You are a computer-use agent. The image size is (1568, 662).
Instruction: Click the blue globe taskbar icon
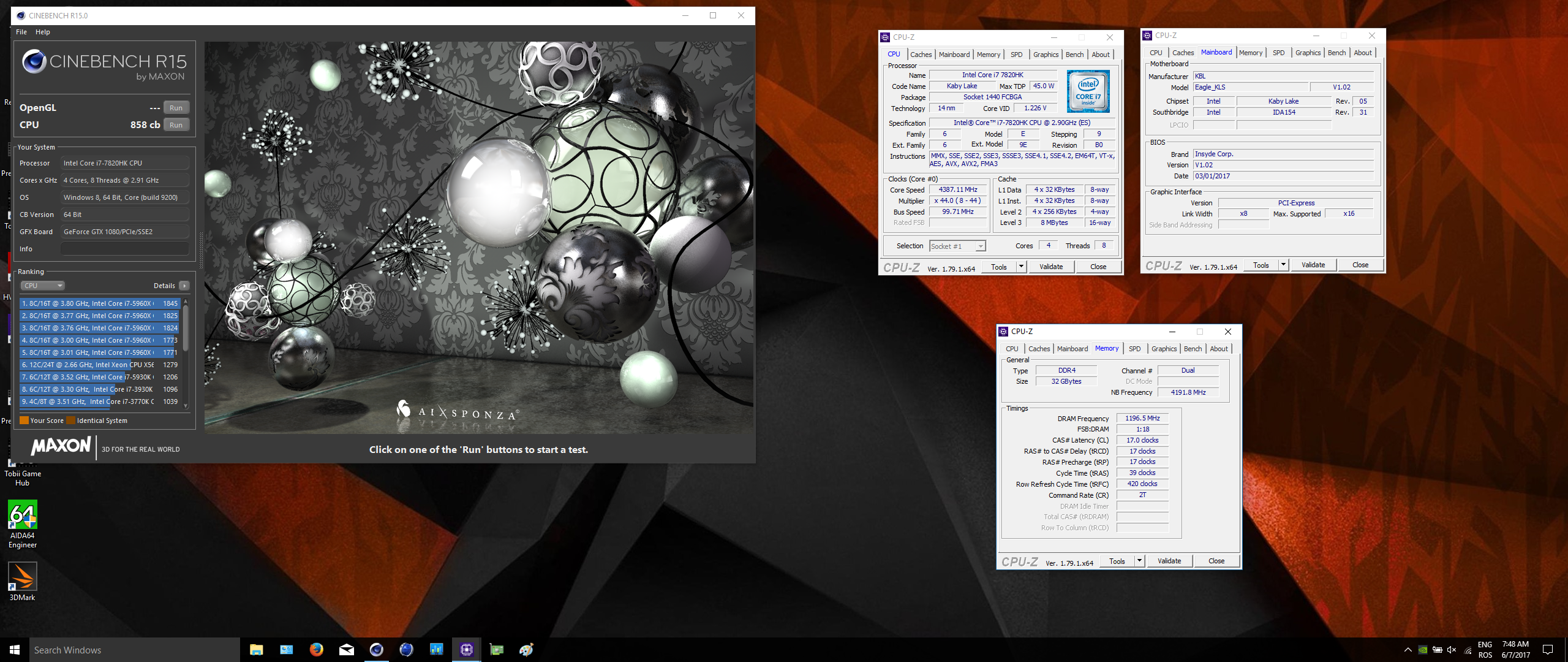click(407, 650)
